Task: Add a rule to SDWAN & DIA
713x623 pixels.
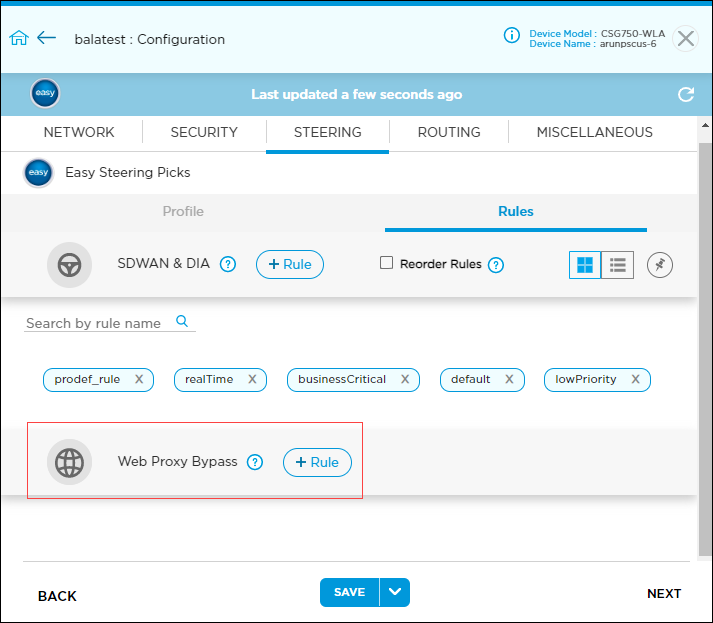Action: [290, 265]
